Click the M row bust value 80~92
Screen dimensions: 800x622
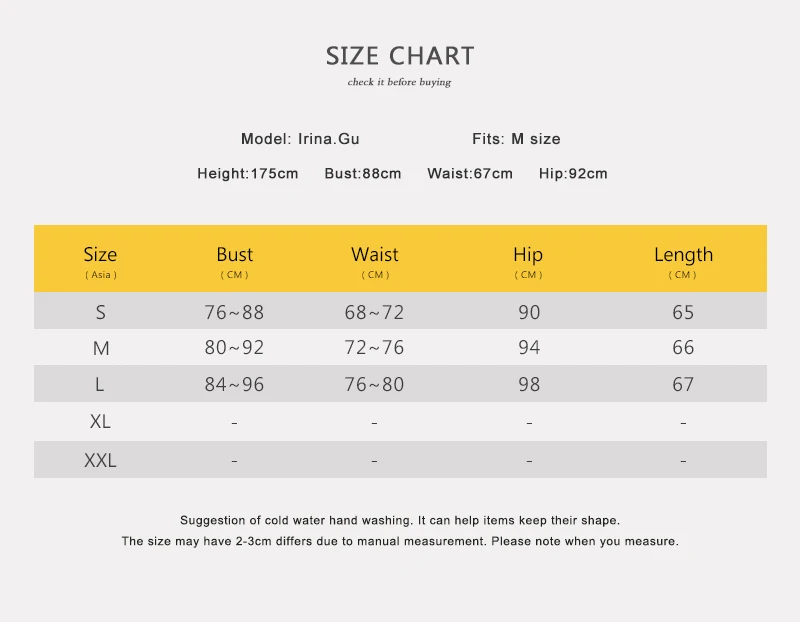[234, 347]
